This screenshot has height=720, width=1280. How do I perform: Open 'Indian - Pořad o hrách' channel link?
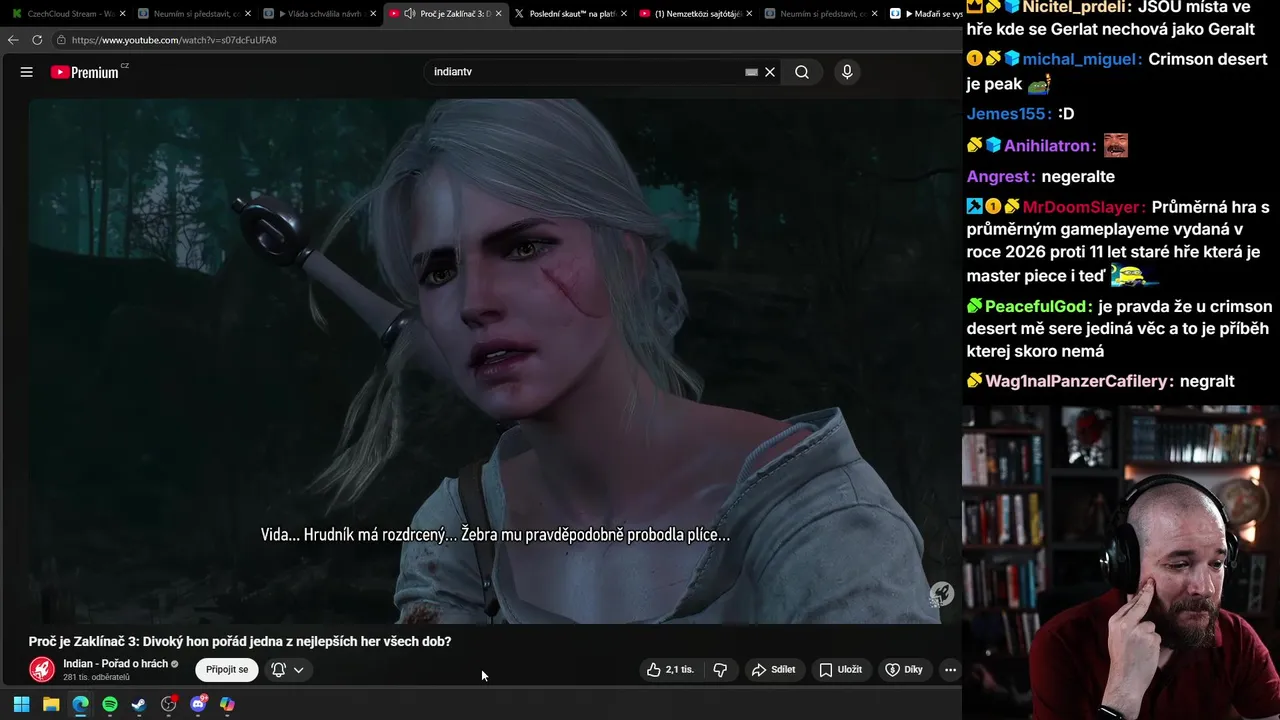tap(115, 664)
